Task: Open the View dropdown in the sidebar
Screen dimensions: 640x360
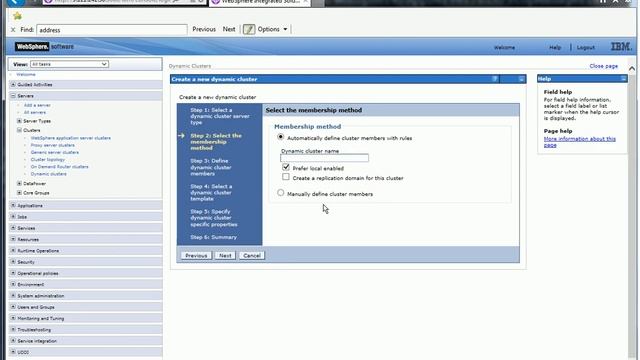Action: click(x=69, y=64)
